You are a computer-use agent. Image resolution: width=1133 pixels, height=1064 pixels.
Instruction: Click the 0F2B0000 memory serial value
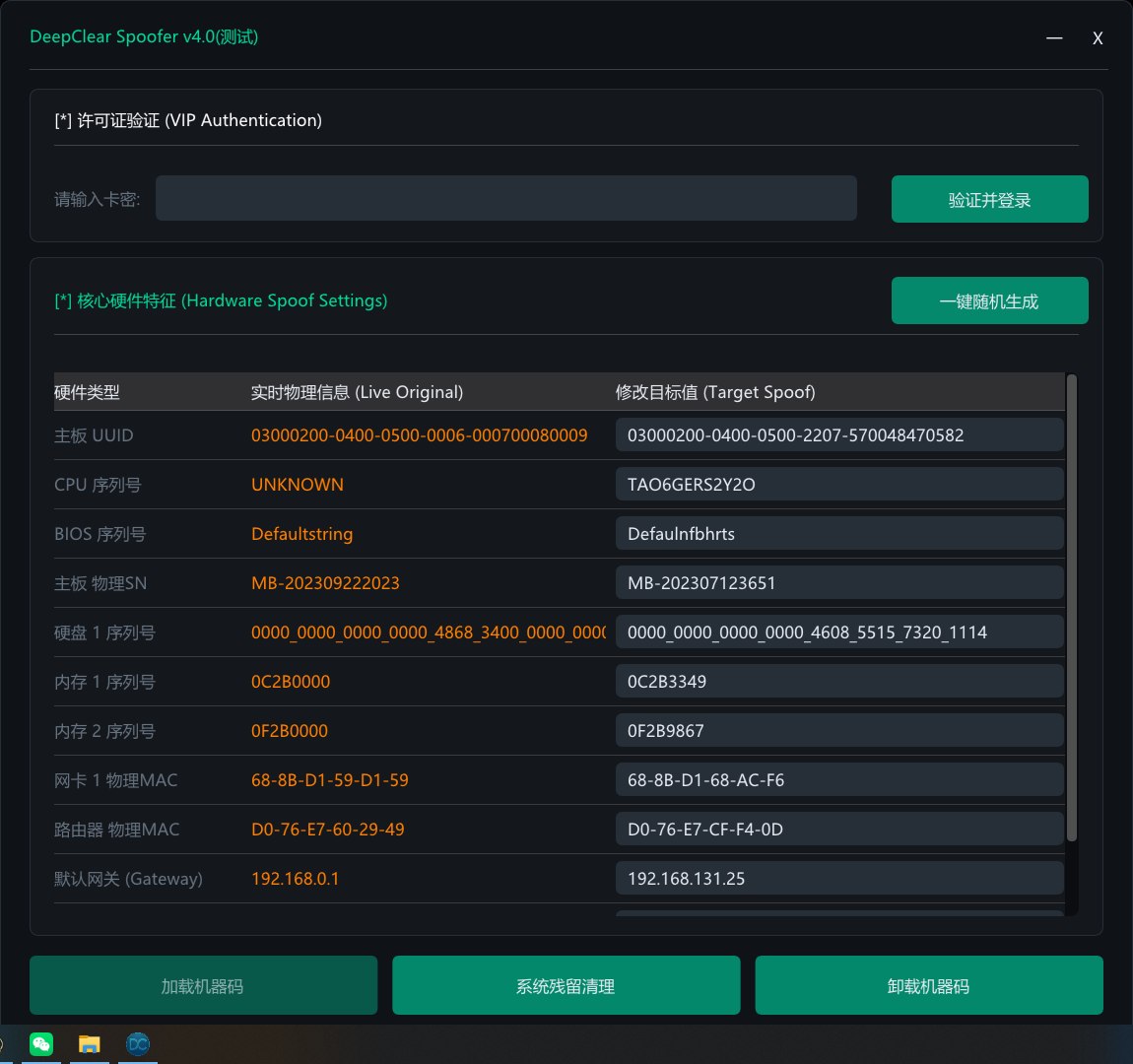click(289, 730)
